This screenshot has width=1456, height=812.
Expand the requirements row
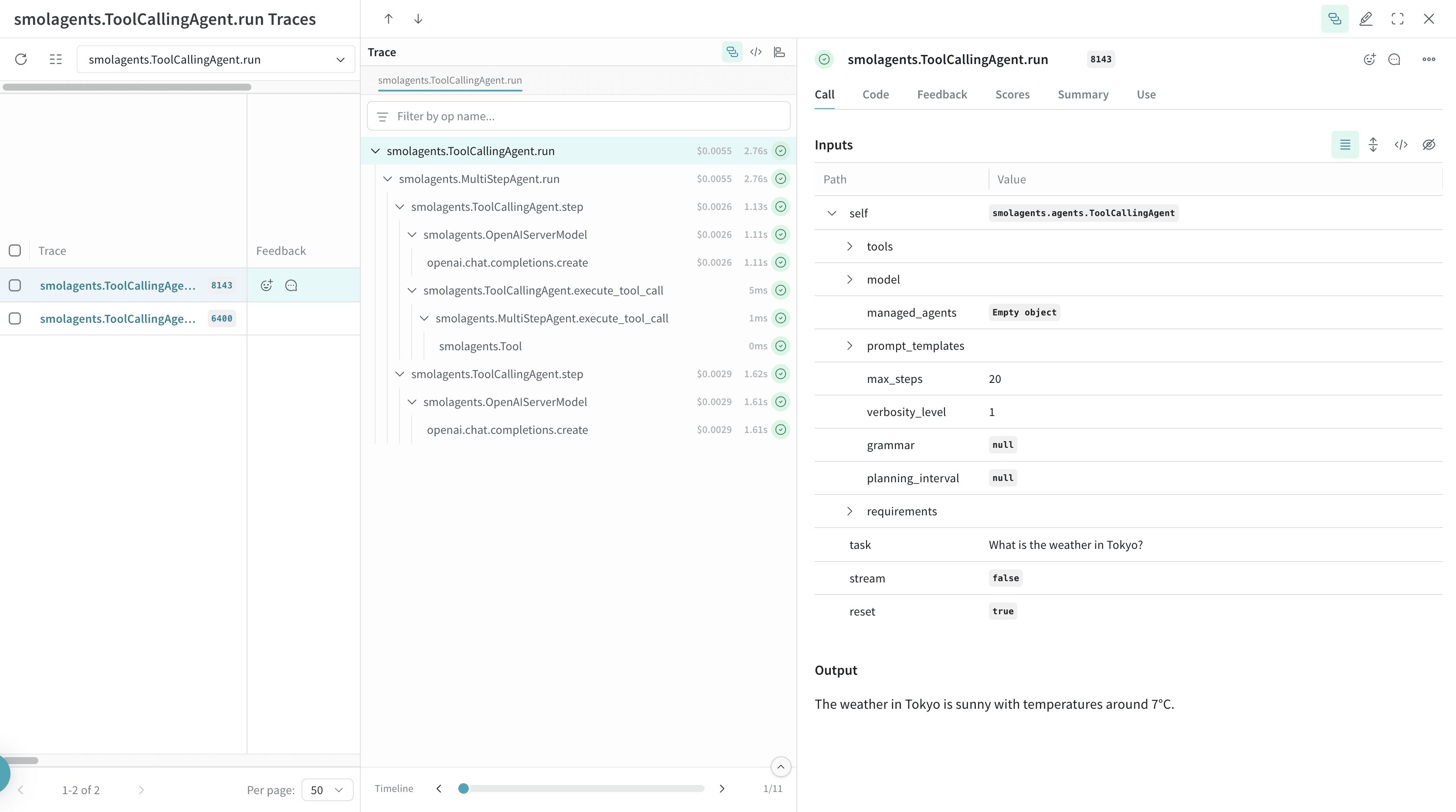[x=850, y=511]
